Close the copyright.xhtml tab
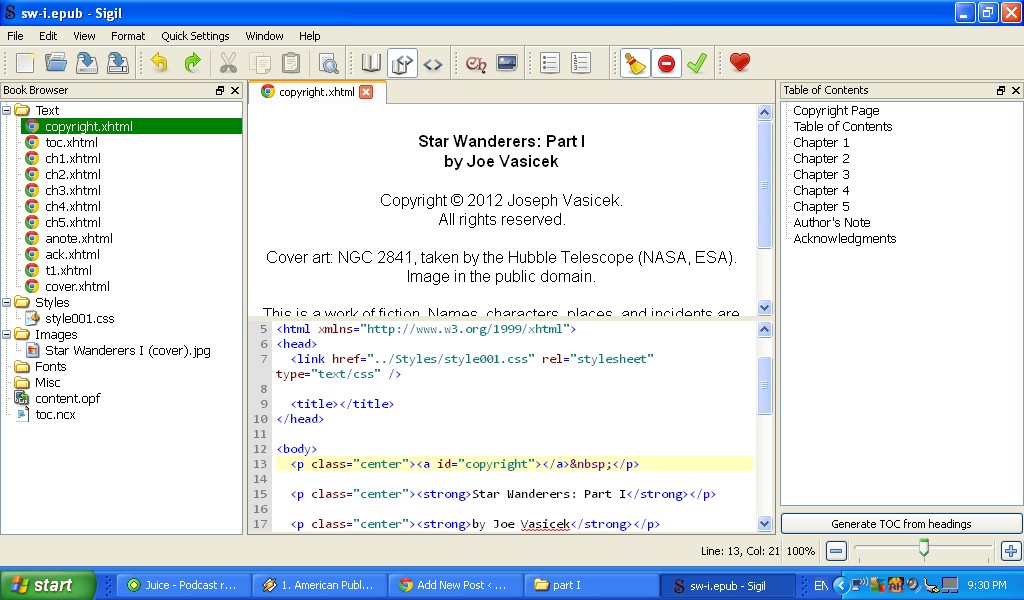The image size is (1024, 600). (x=366, y=92)
